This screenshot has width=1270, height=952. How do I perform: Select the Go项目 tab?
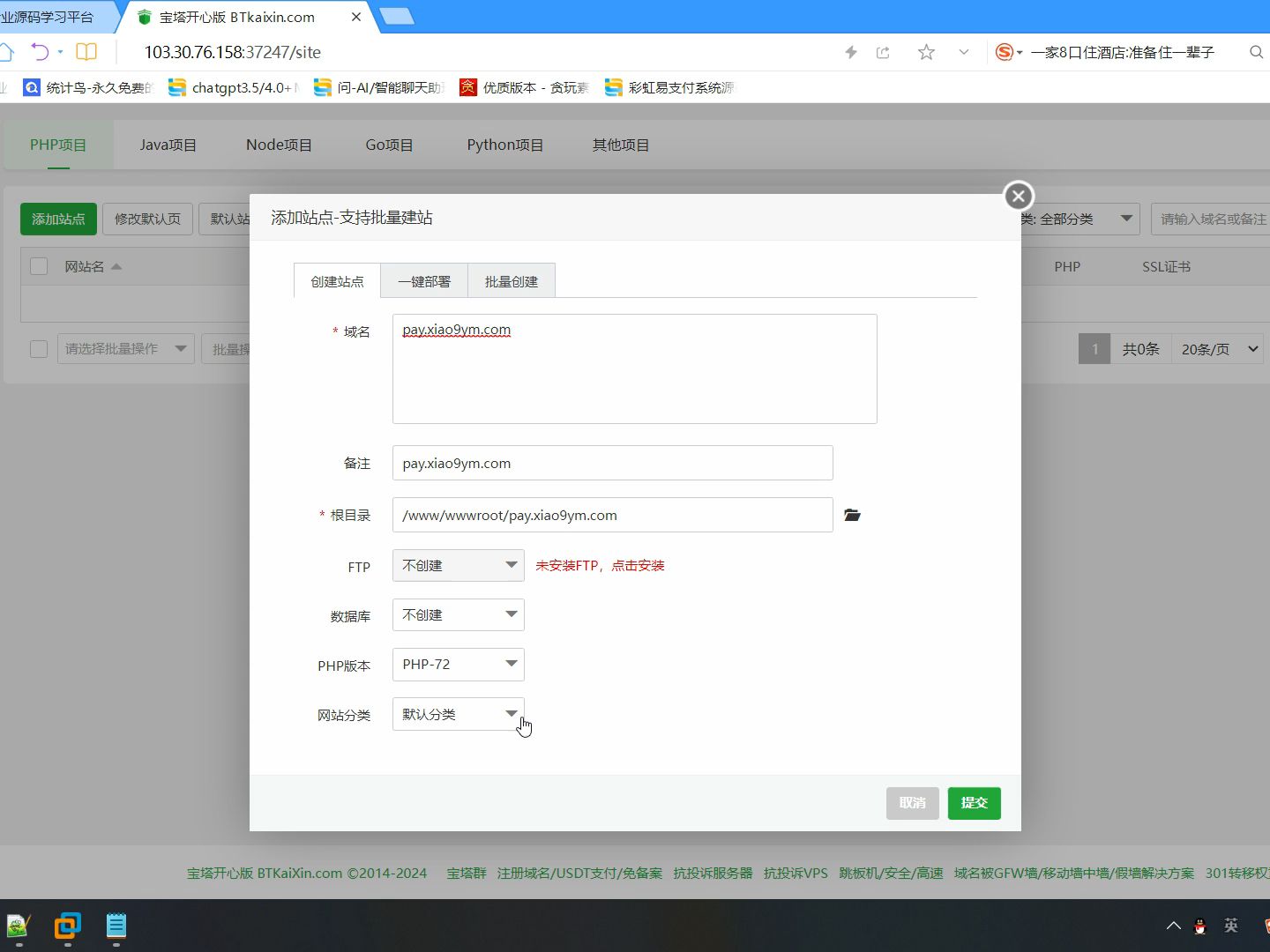pyautogui.click(x=389, y=145)
